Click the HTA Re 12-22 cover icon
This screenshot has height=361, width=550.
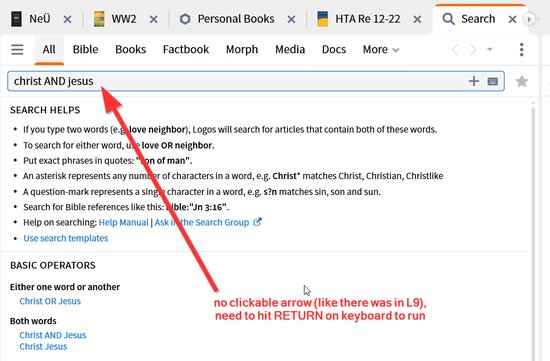[x=323, y=19]
